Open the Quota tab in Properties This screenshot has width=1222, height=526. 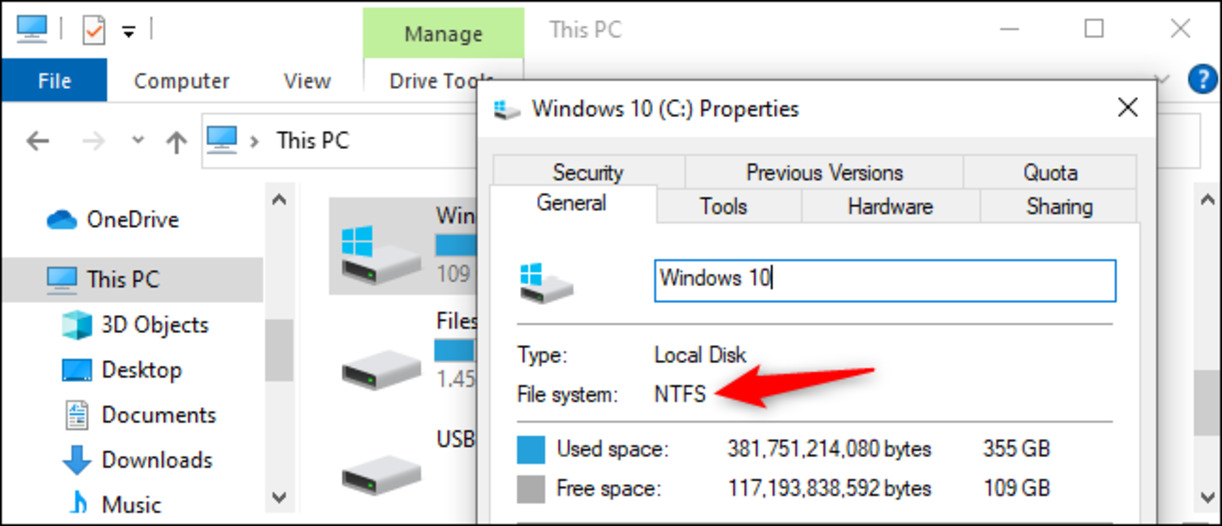(1050, 173)
